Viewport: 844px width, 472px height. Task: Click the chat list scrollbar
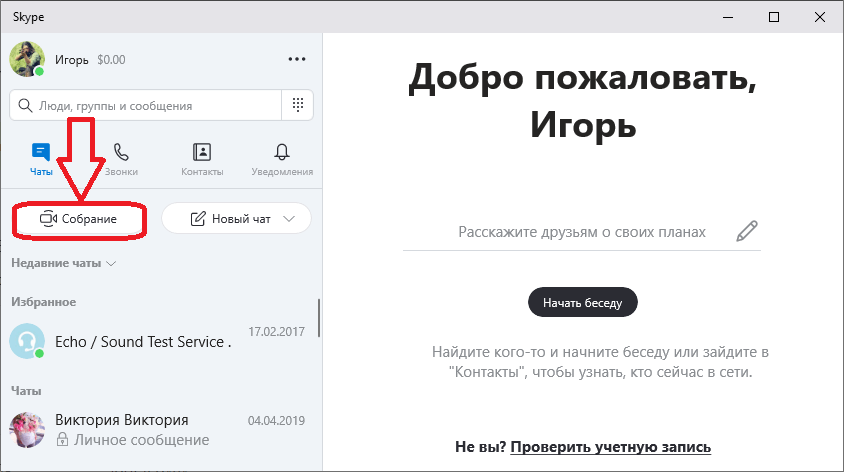(x=319, y=320)
